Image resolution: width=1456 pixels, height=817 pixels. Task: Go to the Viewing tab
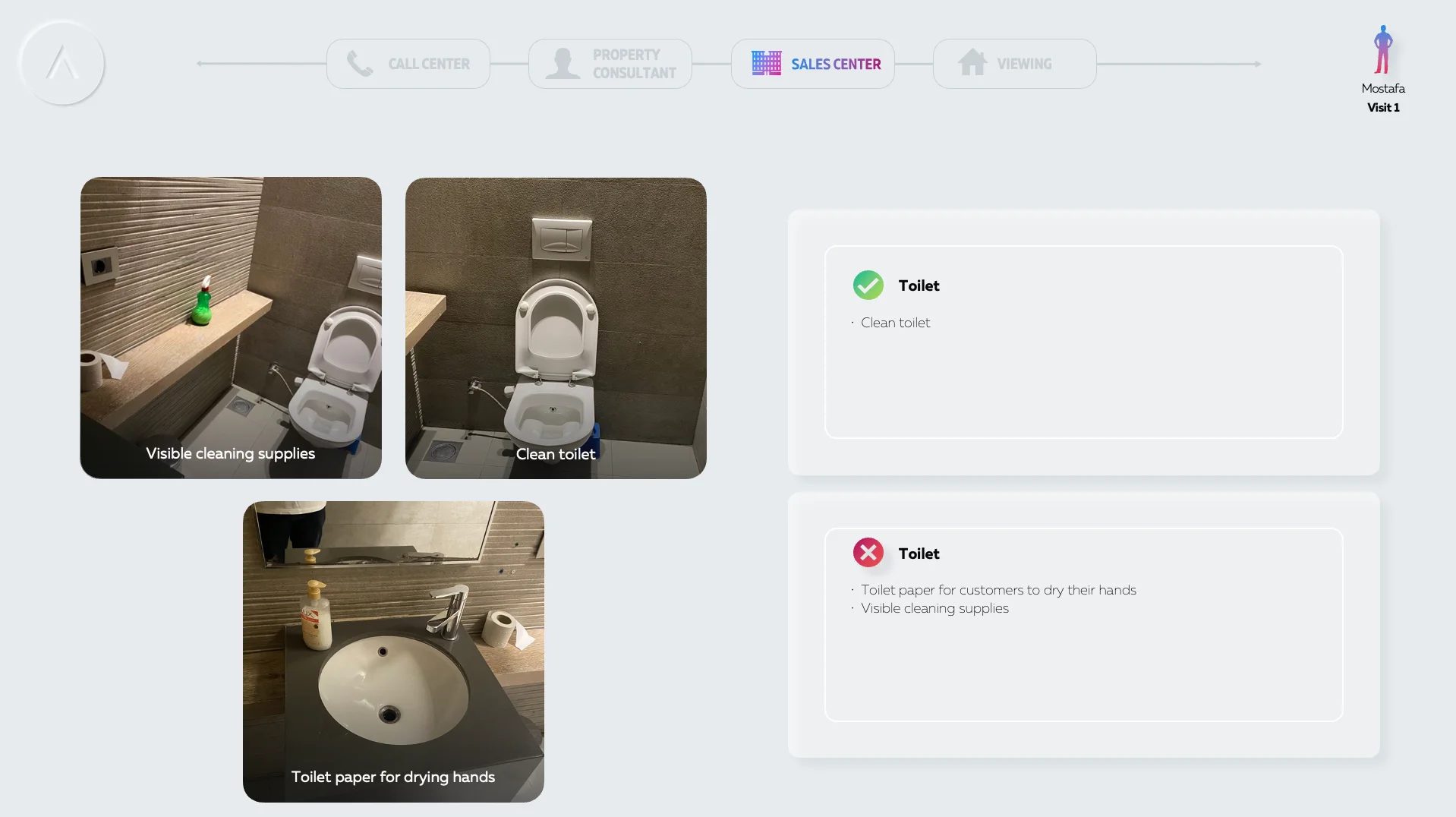pyautogui.click(x=1015, y=64)
